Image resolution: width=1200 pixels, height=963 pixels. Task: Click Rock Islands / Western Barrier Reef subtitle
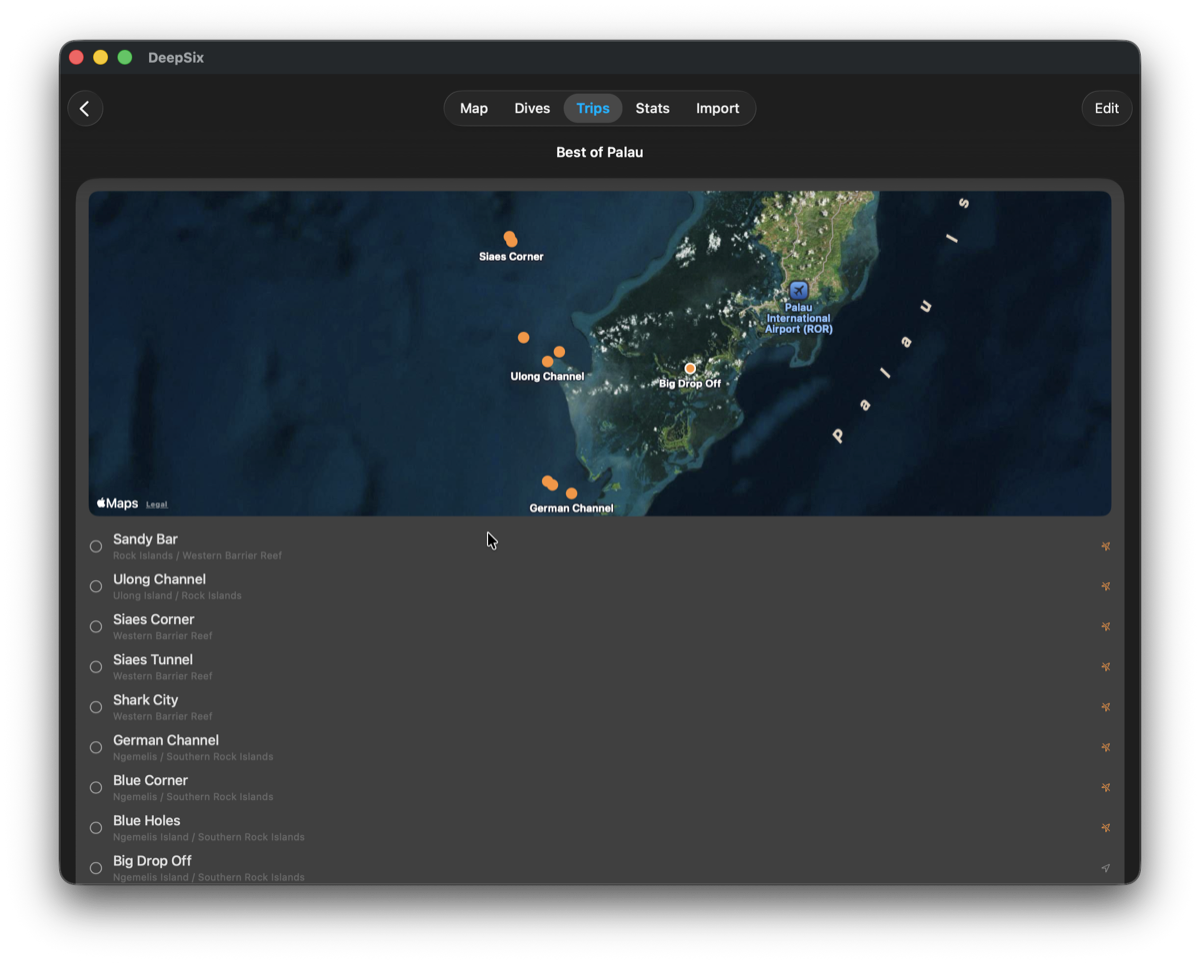(x=197, y=556)
